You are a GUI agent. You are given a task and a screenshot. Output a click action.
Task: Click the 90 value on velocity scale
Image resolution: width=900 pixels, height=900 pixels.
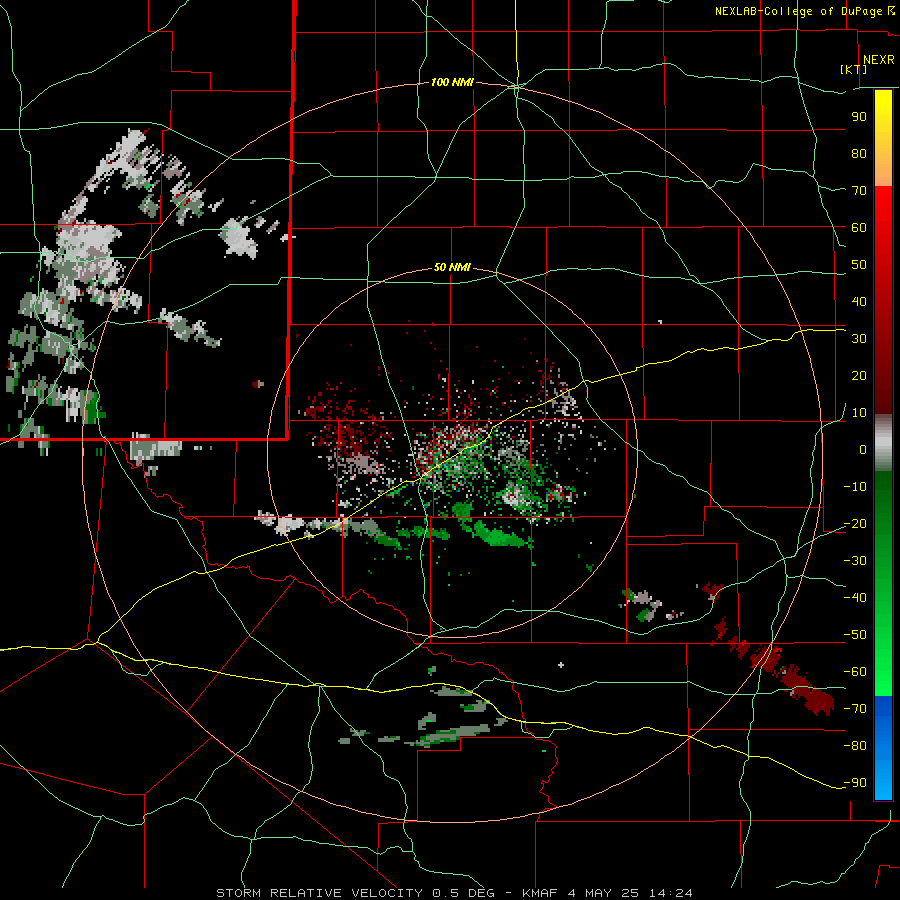[x=859, y=117]
